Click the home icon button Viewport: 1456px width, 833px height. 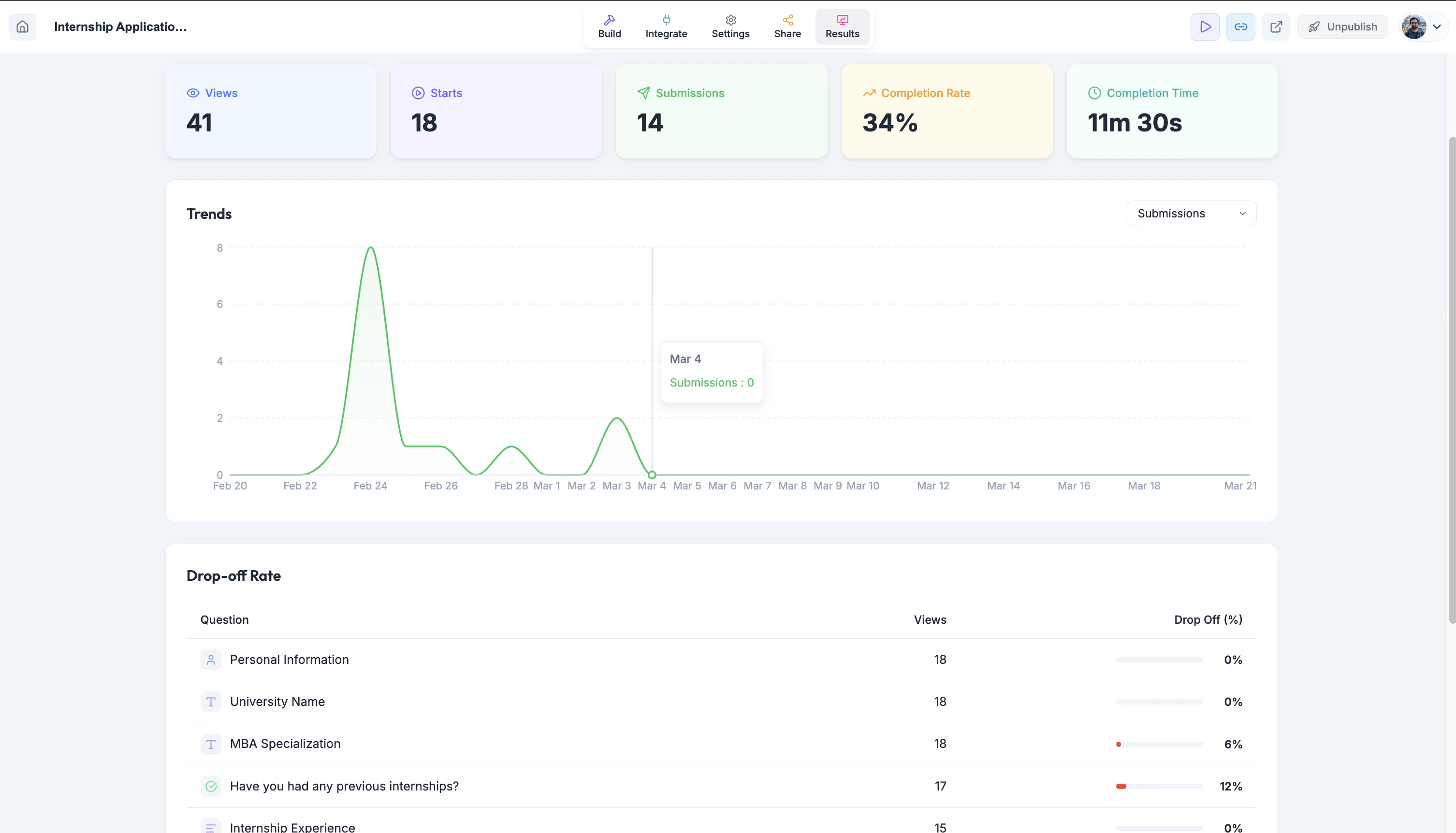pyautogui.click(x=22, y=27)
